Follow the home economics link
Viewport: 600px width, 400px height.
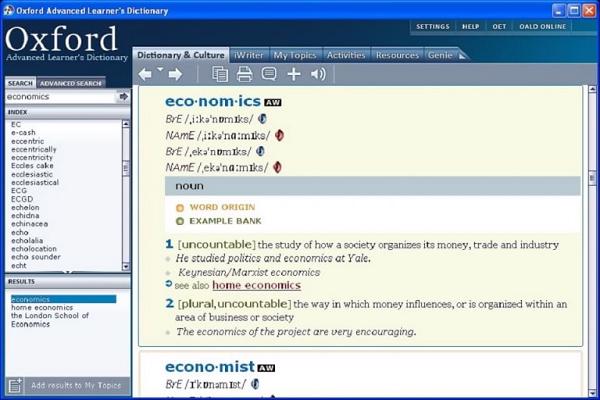coord(256,285)
